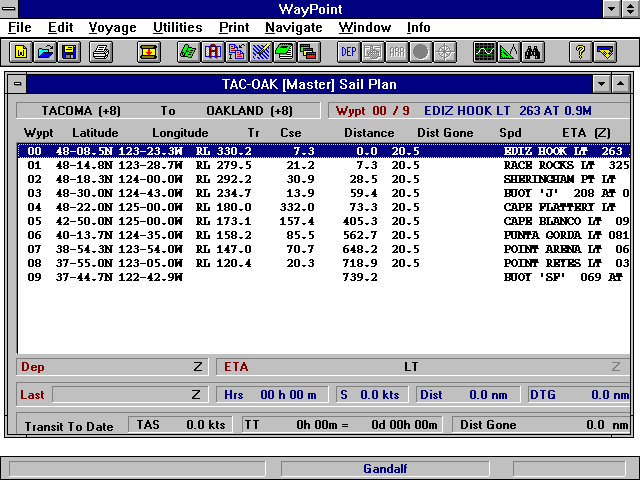Screen dimensions: 640x480
Task: Click the Dep time field
Action: (112, 367)
